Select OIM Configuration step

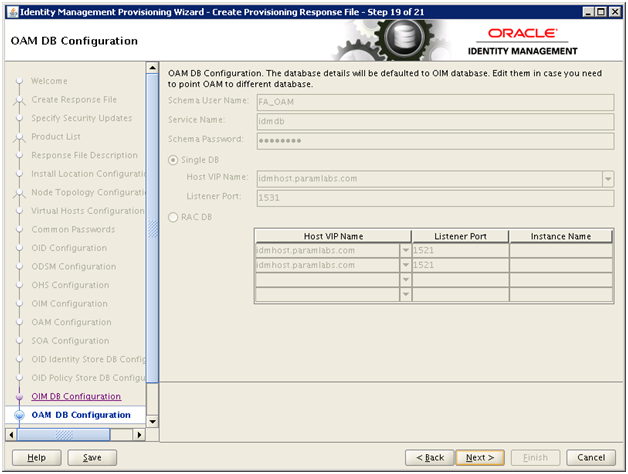(69, 304)
